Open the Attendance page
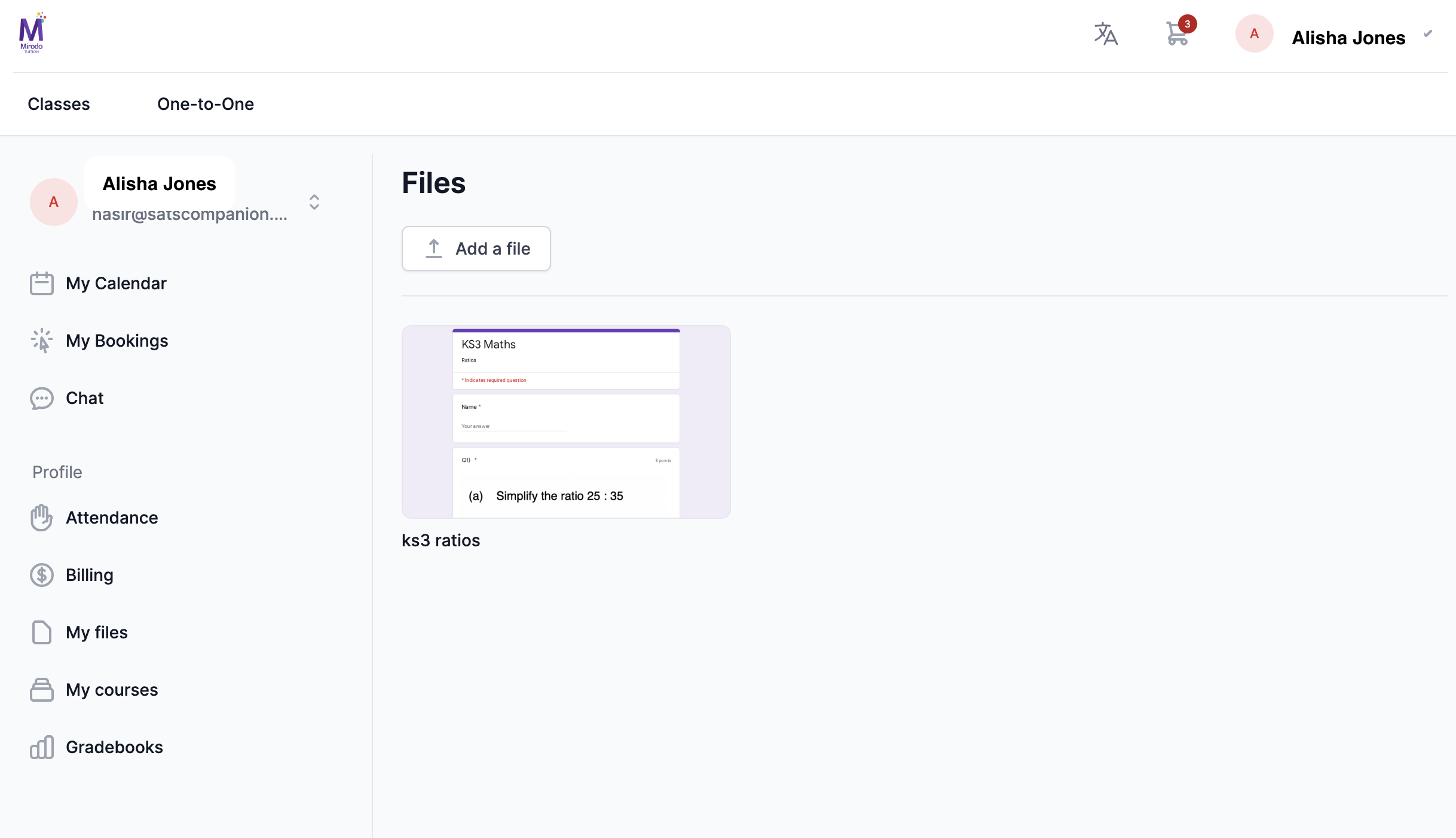The width and height of the screenshot is (1456, 838). [111, 518]
